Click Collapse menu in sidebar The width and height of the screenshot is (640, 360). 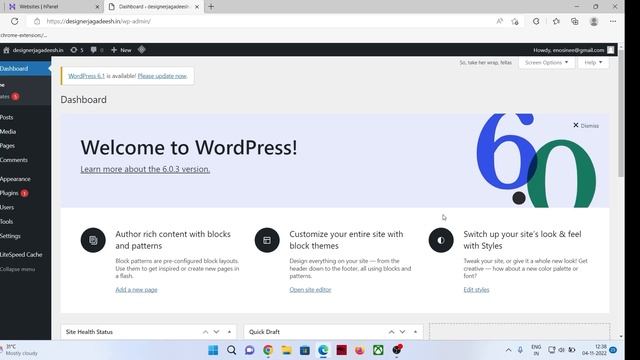[x=25, y=269]
